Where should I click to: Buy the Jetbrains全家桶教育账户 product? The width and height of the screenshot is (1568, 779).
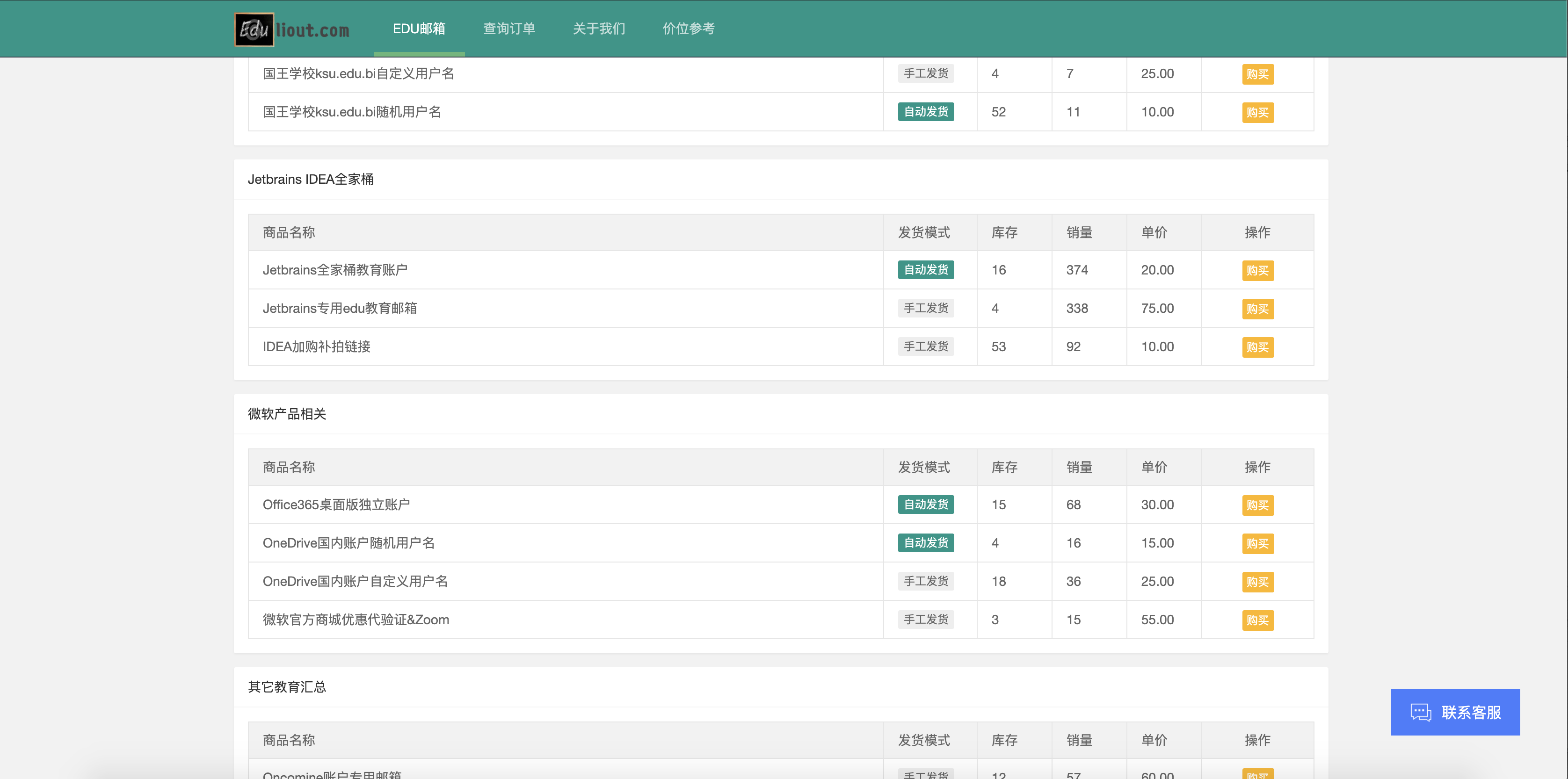(1257, 270)
